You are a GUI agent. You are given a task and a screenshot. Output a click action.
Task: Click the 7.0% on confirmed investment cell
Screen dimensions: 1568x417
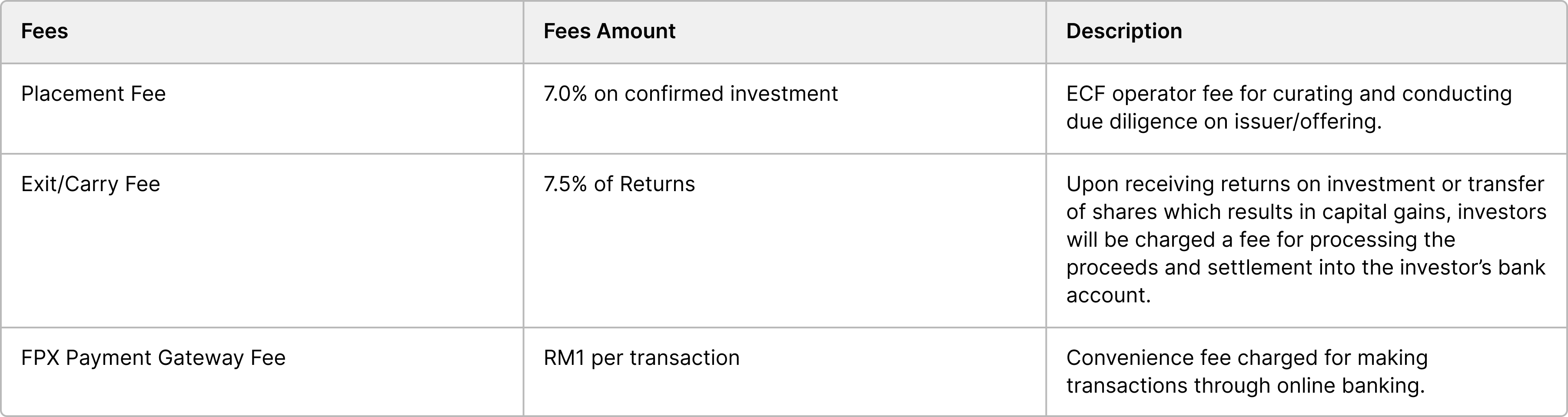(690, 94)
